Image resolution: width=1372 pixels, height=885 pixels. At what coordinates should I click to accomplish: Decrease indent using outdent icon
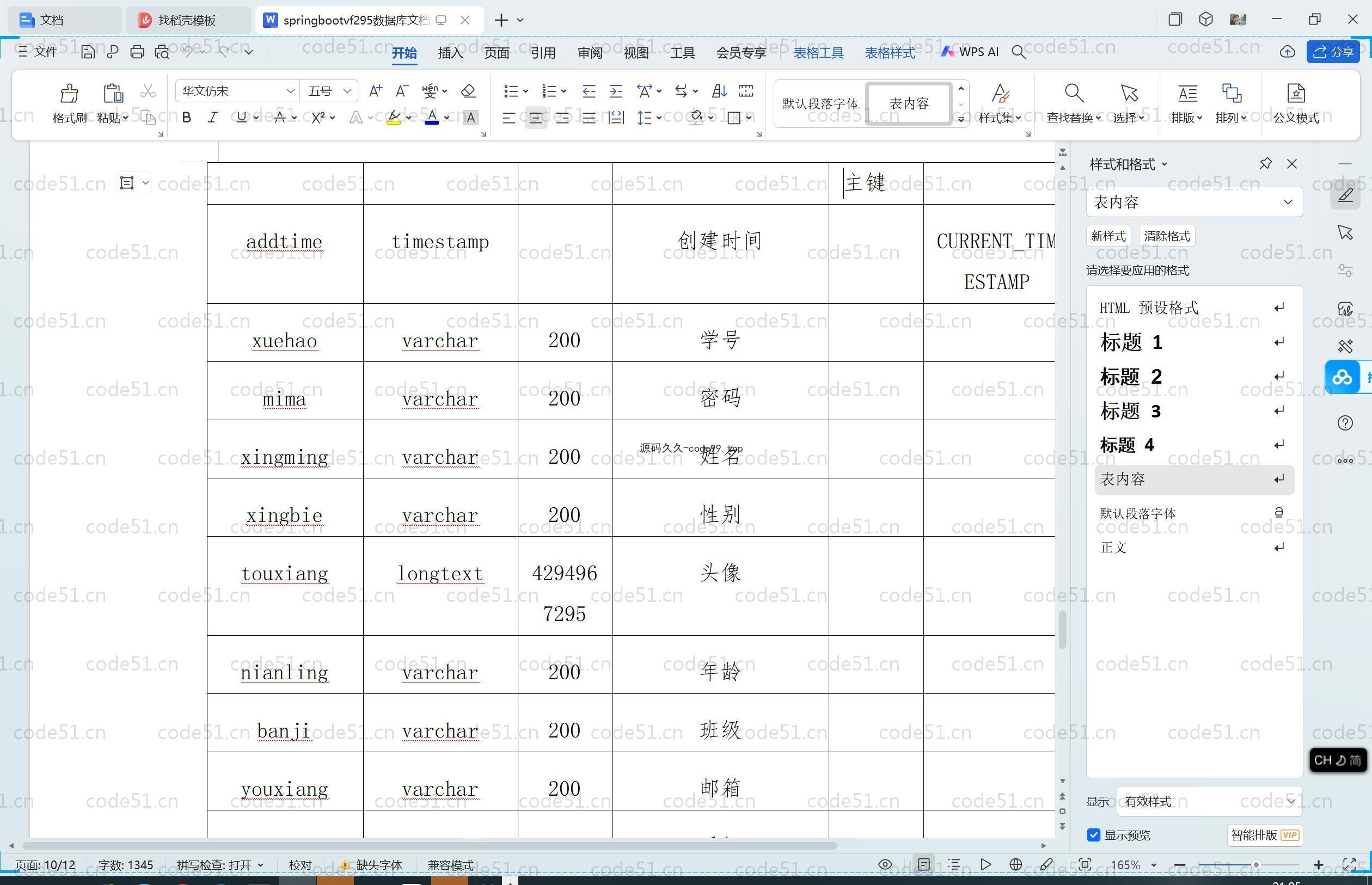589,91
